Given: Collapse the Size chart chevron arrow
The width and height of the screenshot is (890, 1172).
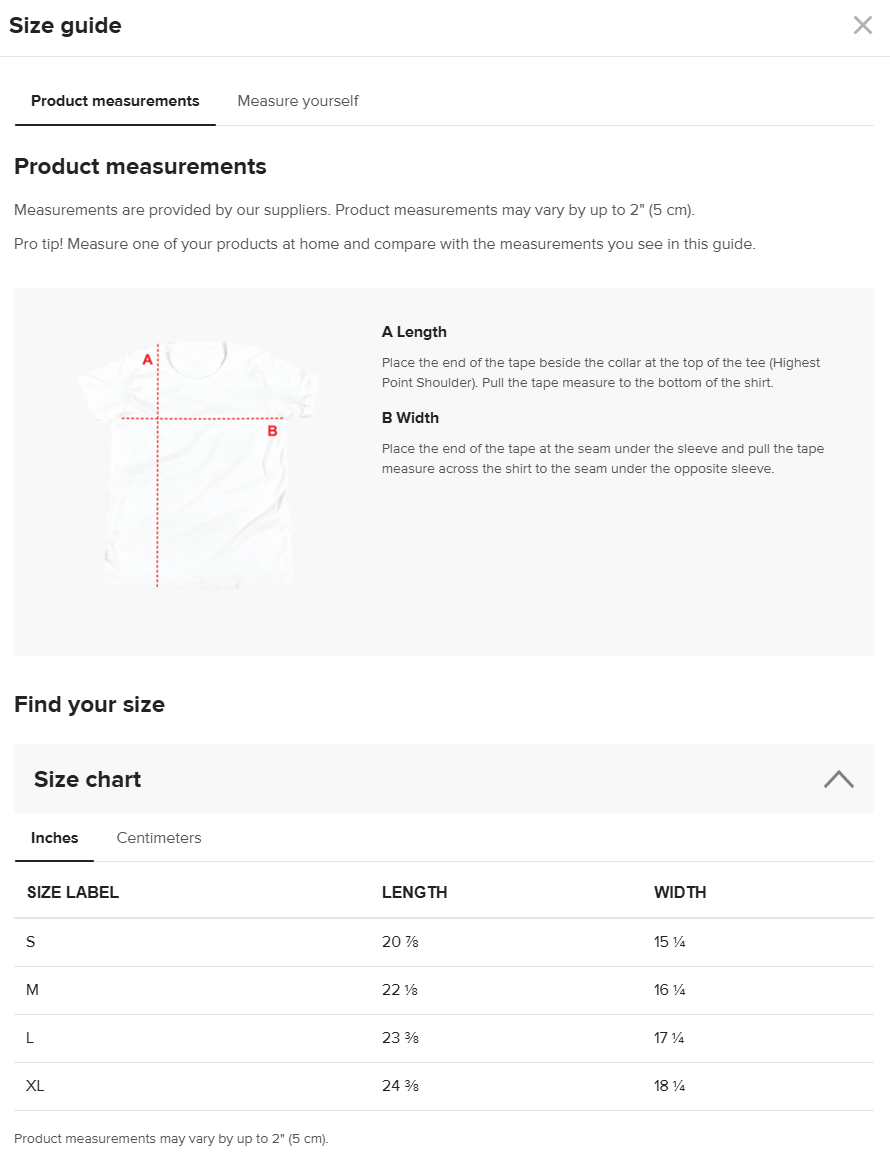Looking at the screenshot, I should pyautogui.click(x=838, y=779).
